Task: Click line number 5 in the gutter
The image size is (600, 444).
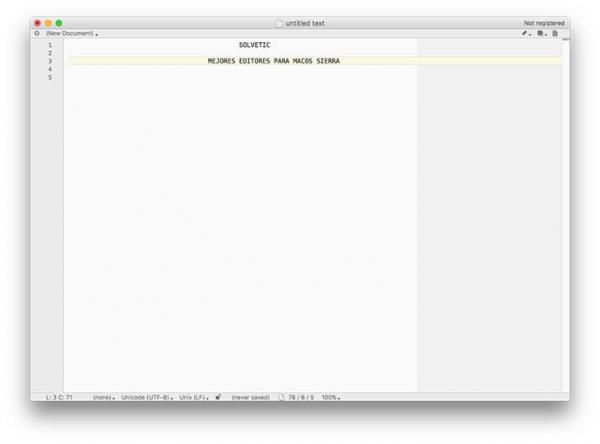Action: [x=50, y=77]
